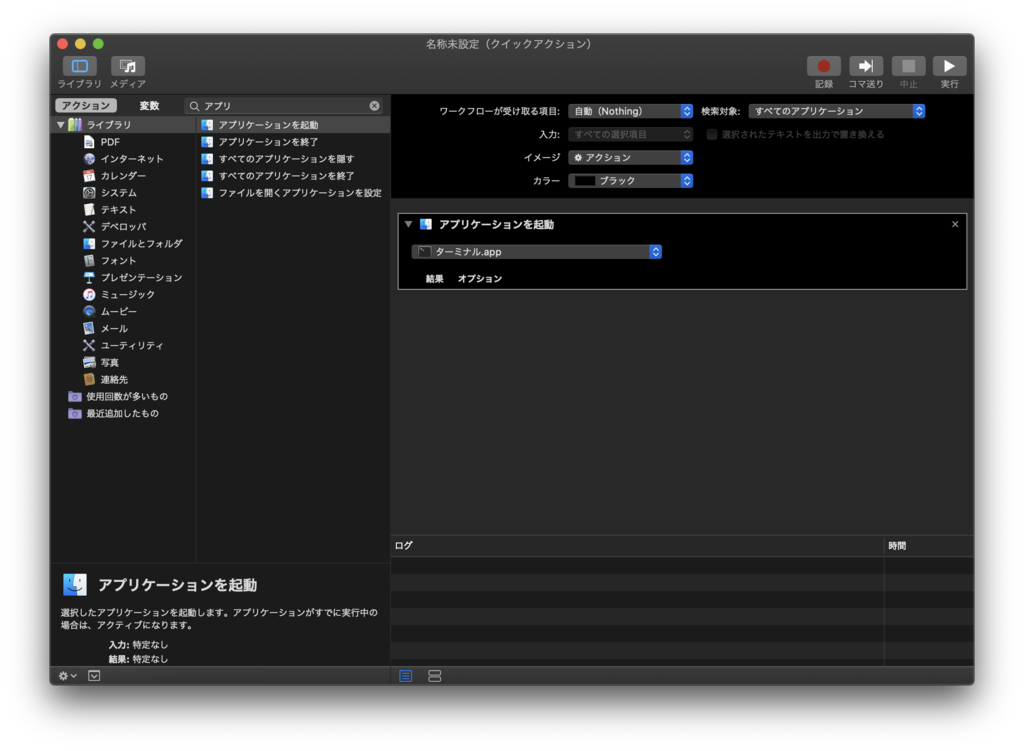The width and height of the screenshot is (1024, 751).
Task: Show the オプション section of the action
Action: click(480, 279)
